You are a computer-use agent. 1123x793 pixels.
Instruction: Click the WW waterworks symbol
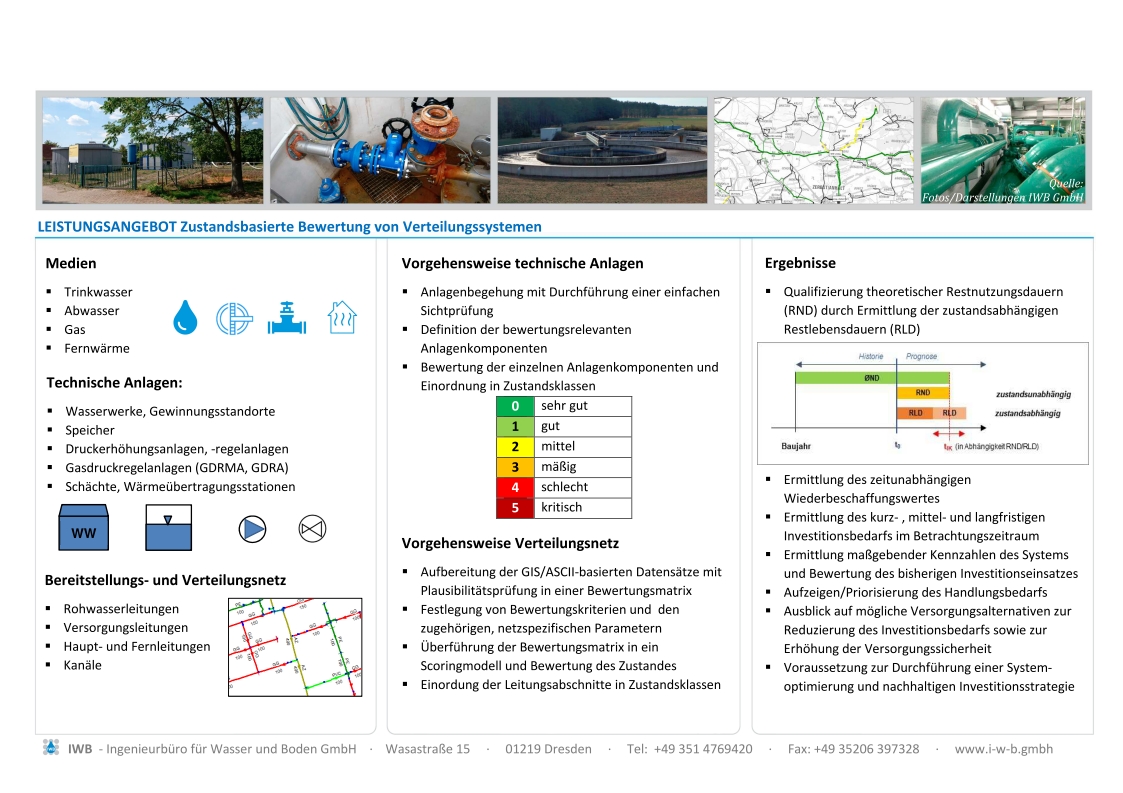pos(84,527)
